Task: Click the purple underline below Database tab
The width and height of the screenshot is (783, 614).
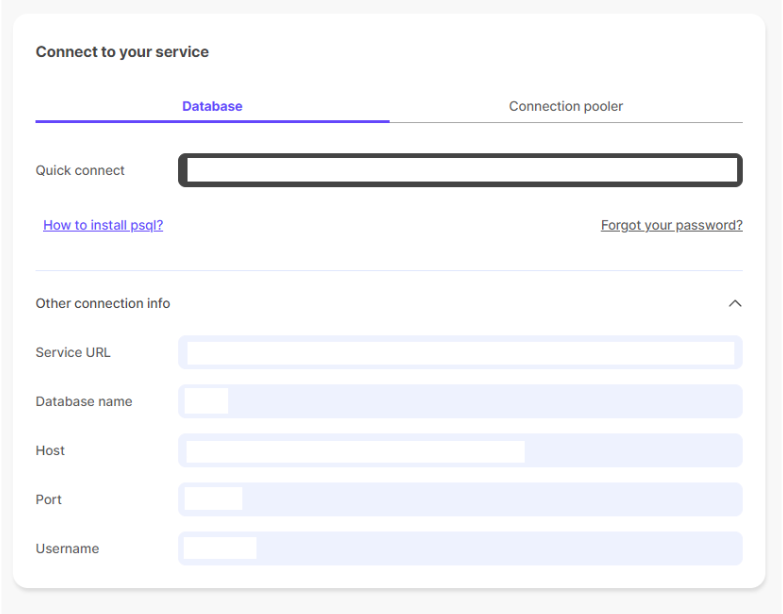Action: [x=212, y=121]
